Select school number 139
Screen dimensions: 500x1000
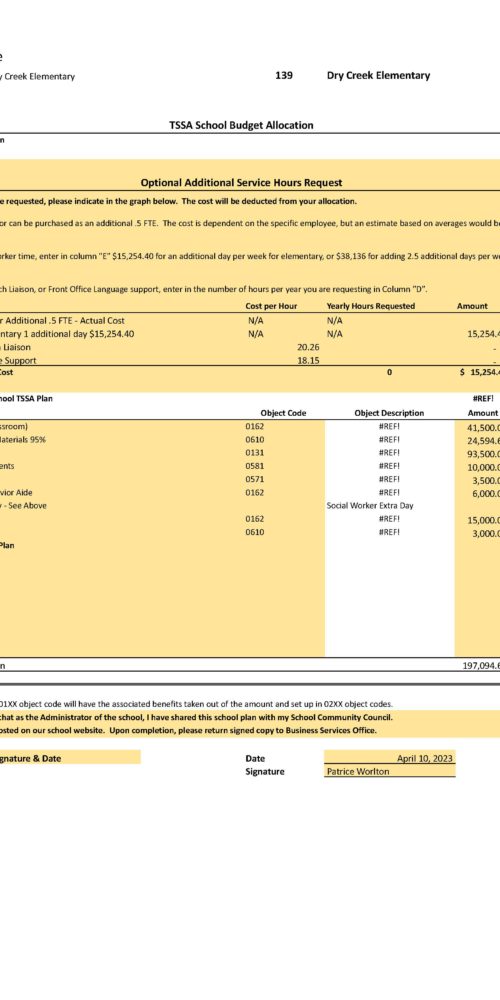click(x=284, y=75)
